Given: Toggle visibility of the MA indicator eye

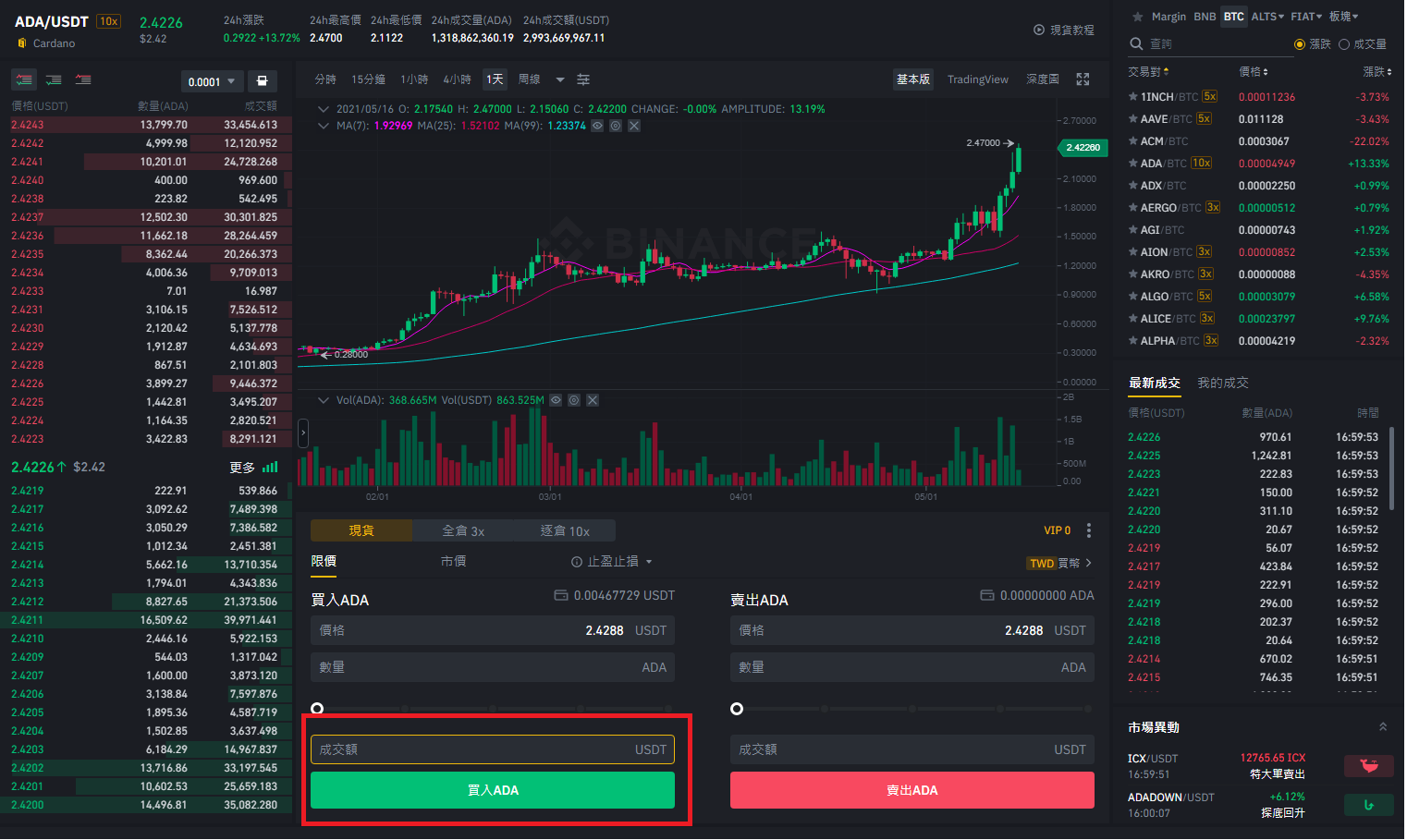Looking at the screenshot, I should pos(597,126).
